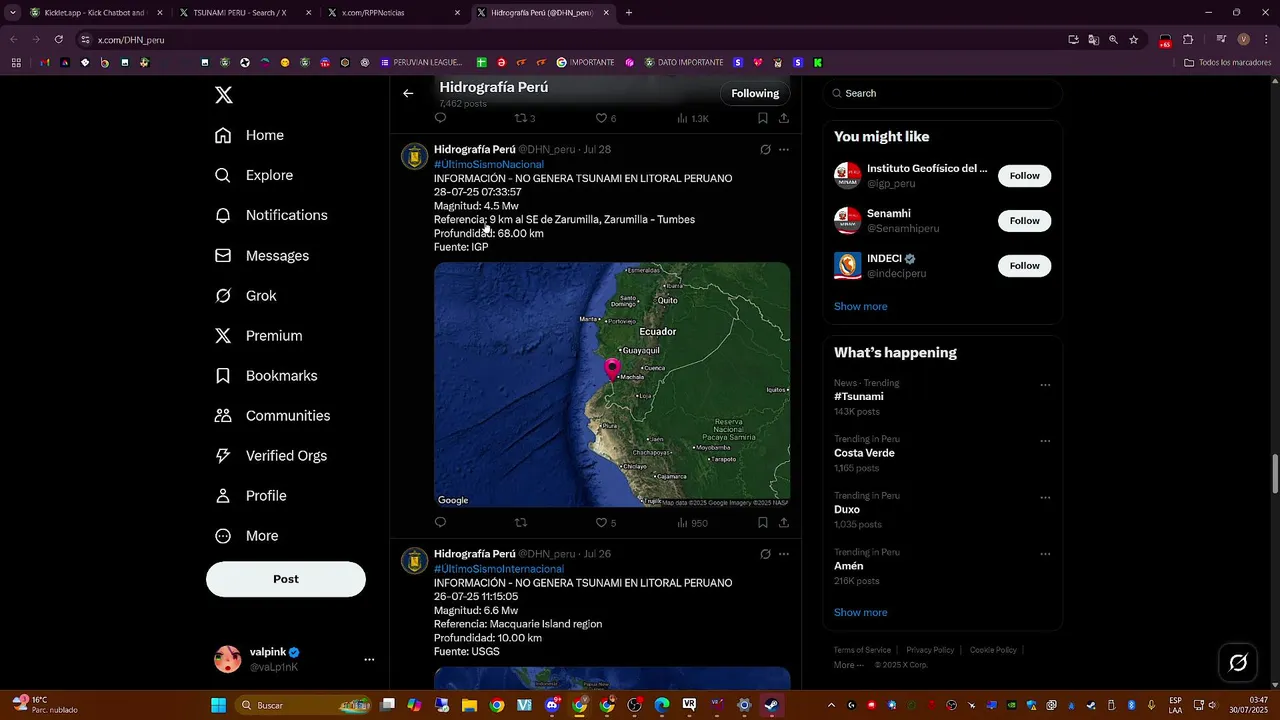This screenshot has width=1280, height=720.
Task: Open Verified Orgs from the sidebar
Action: [272, 456]
